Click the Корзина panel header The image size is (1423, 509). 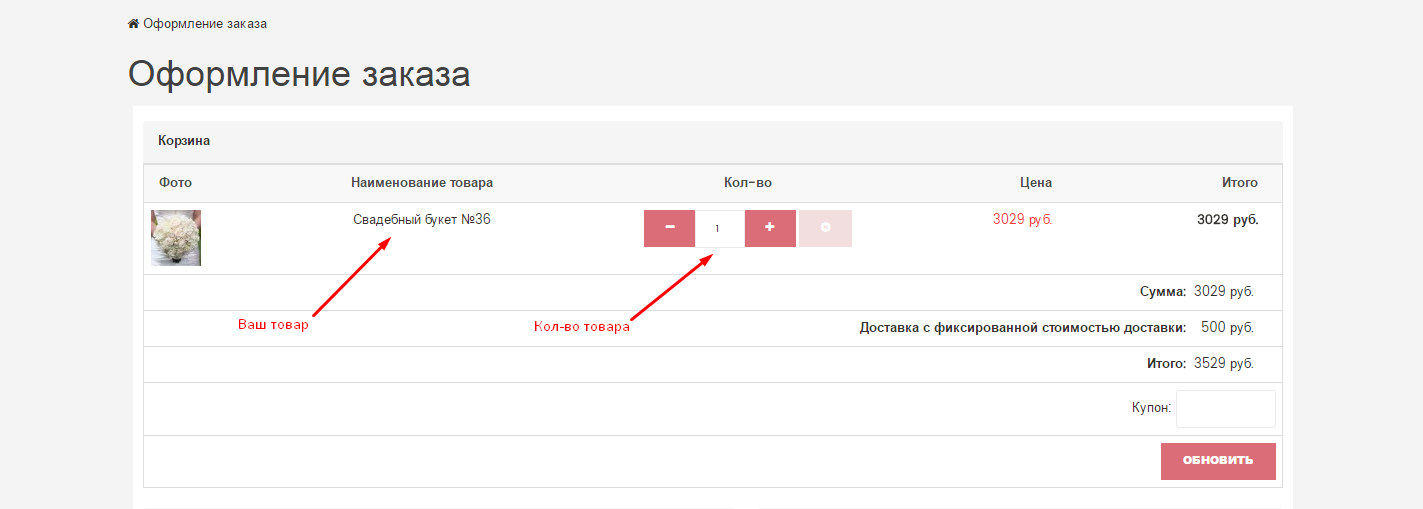pos(184,141)
